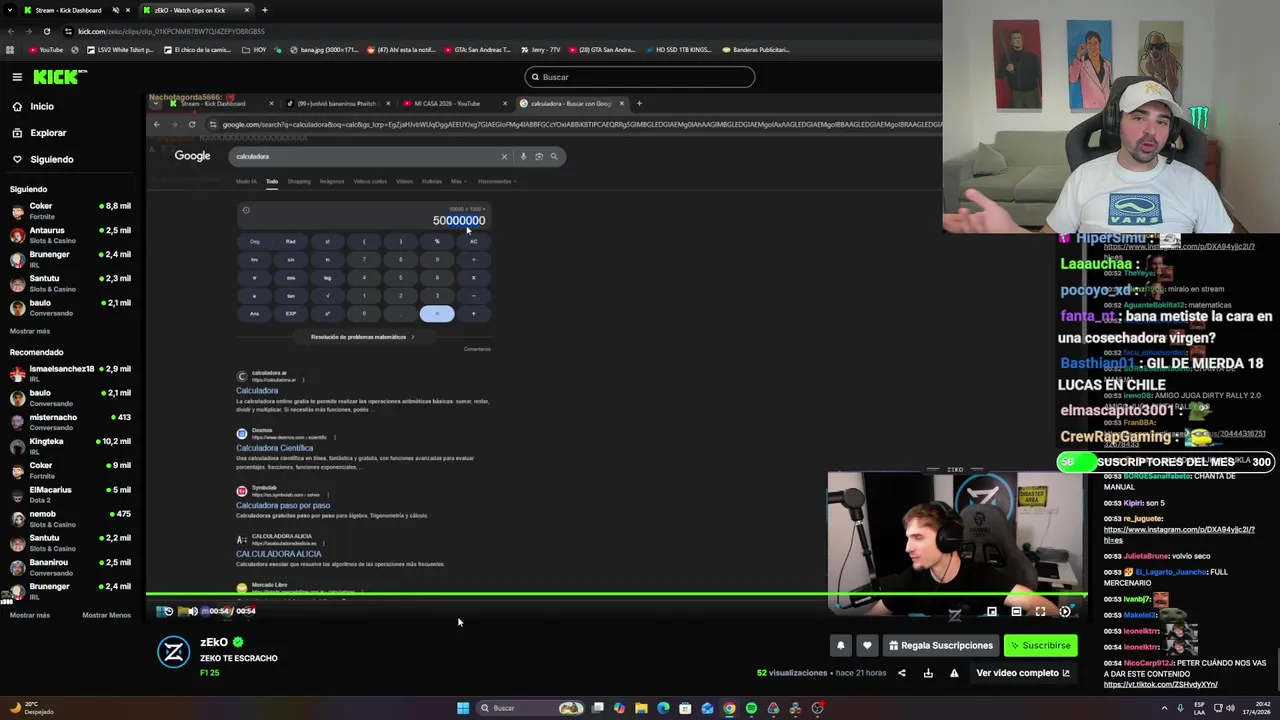
Task: Toggle picture-in-picture on clip player
Action: tap(991, 611)
